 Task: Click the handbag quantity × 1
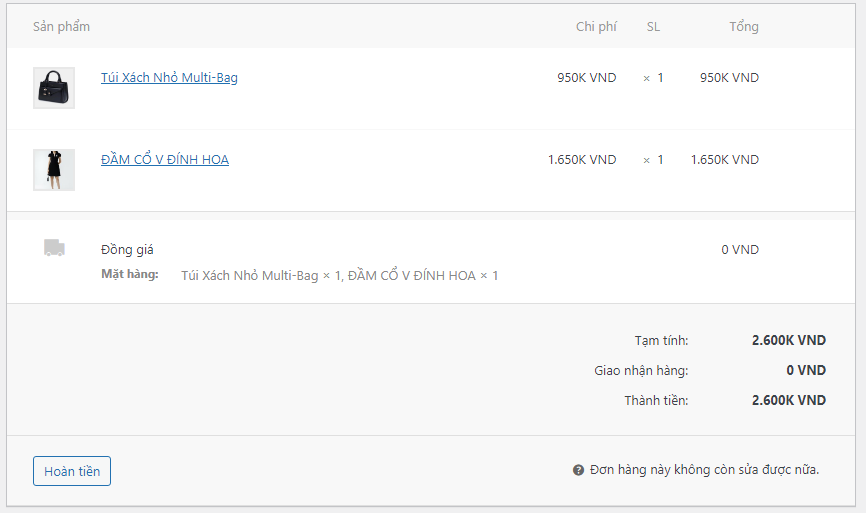point(653,77)
